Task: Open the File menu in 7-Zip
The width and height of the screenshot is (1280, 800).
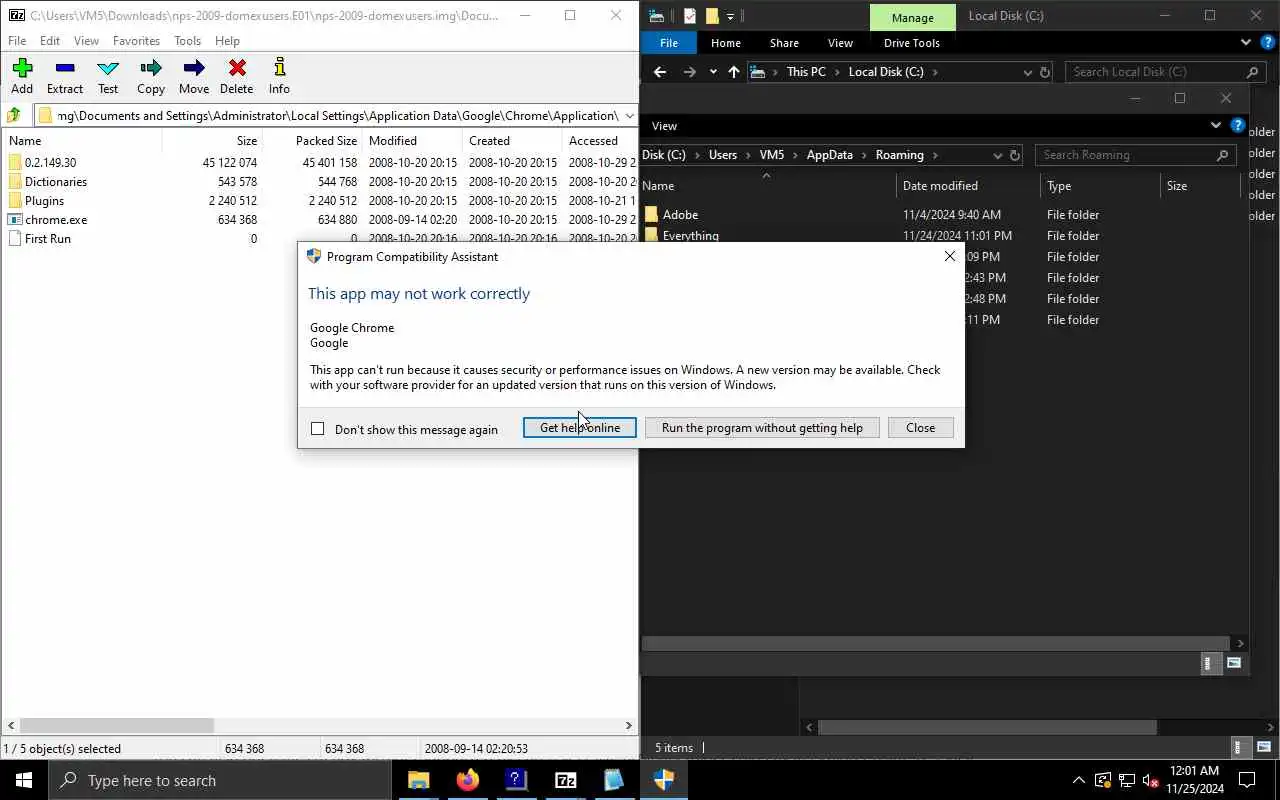Action: 17,41
